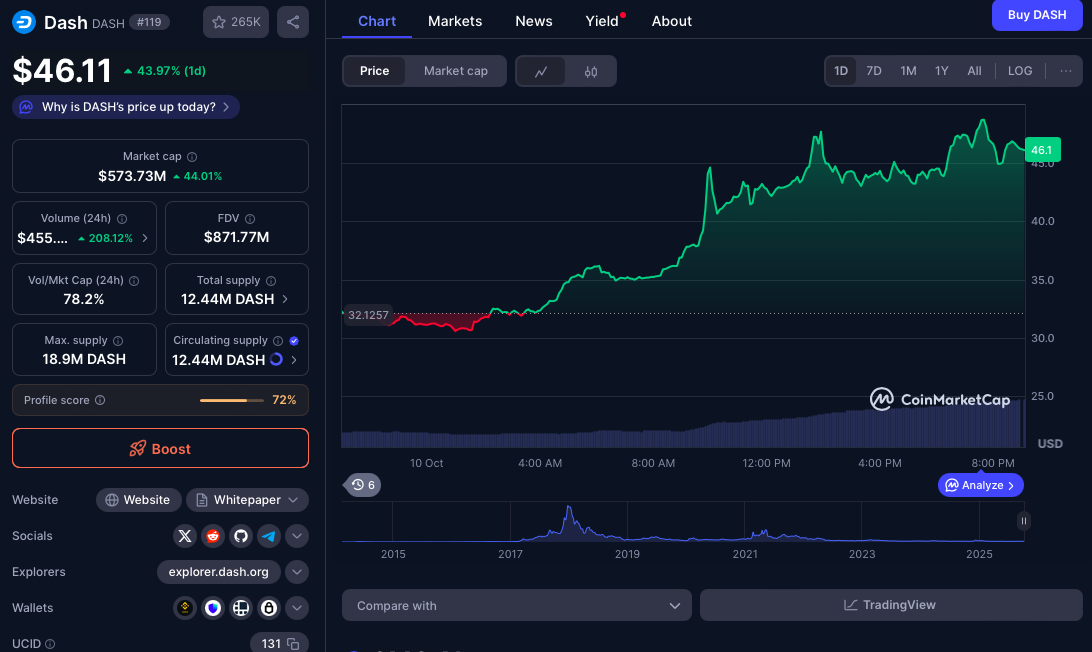Toggle LOG scale on the chart
The width and height of the screenshot is (1092, 652).
click(x=1019, y=71)
